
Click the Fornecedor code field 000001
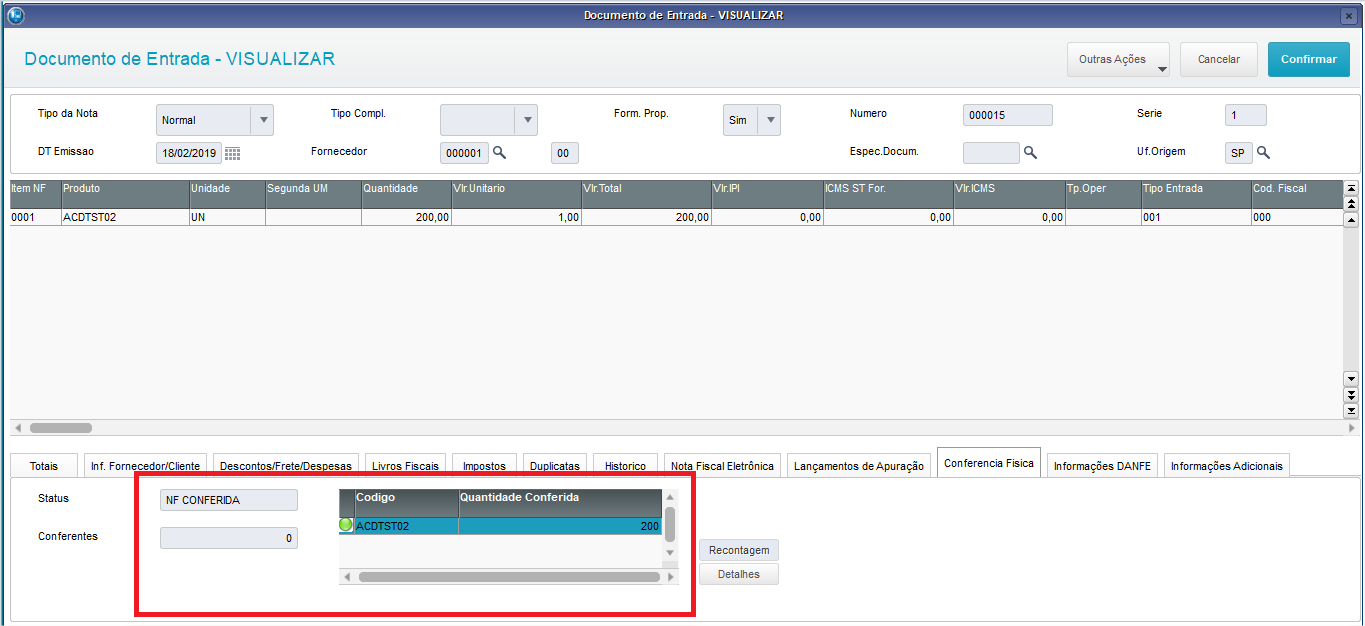(x=465, y=153)
